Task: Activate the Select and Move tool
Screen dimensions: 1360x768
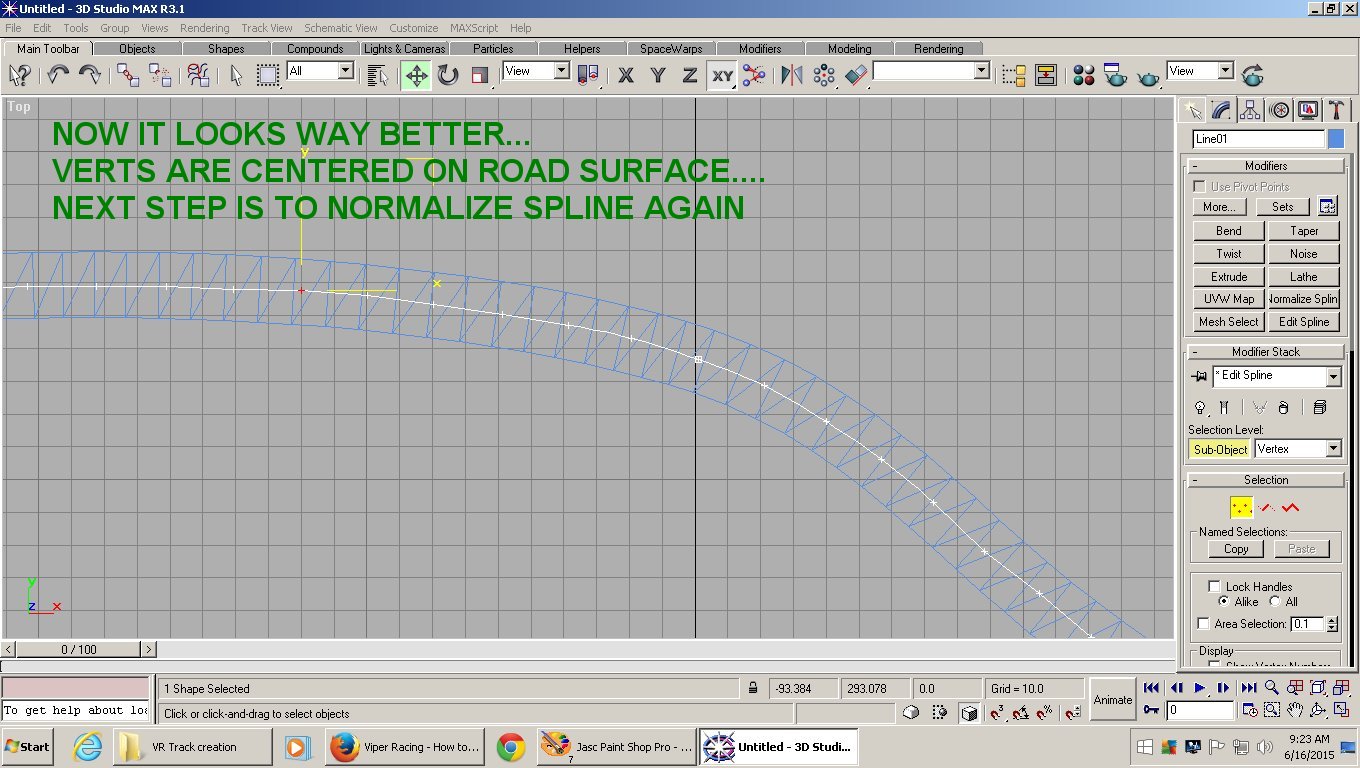Action: point(416,75)
